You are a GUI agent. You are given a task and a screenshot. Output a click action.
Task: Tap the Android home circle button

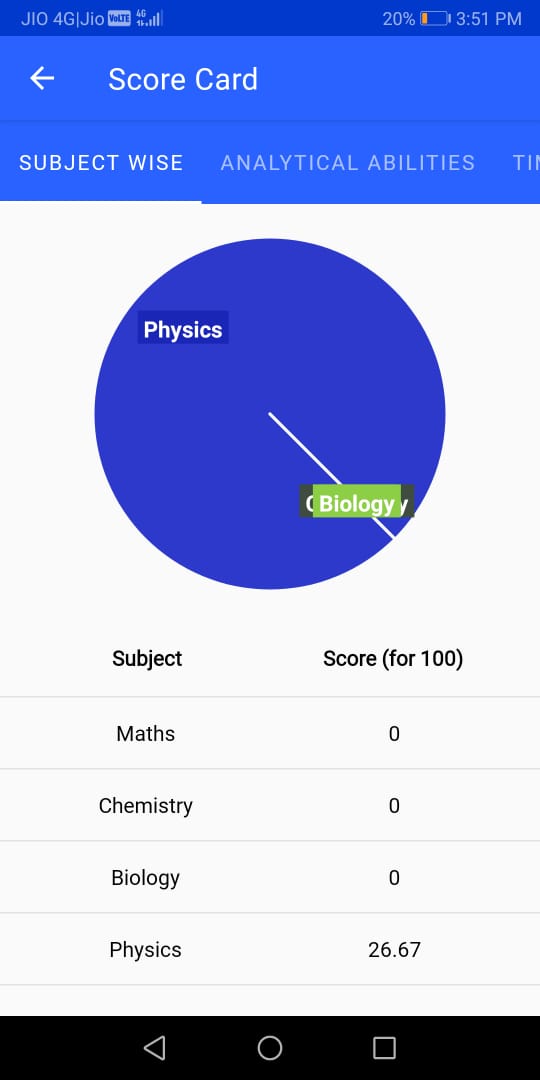(x=270, y=1048)
